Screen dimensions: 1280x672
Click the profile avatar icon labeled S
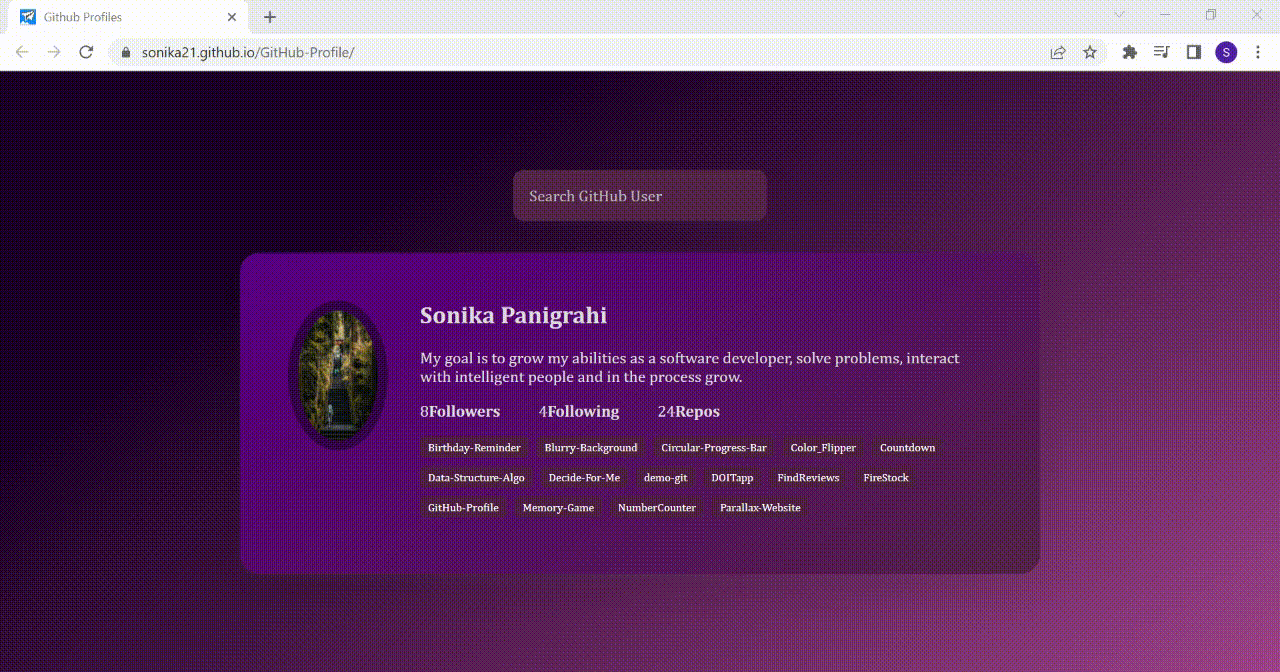[1226, 52]
